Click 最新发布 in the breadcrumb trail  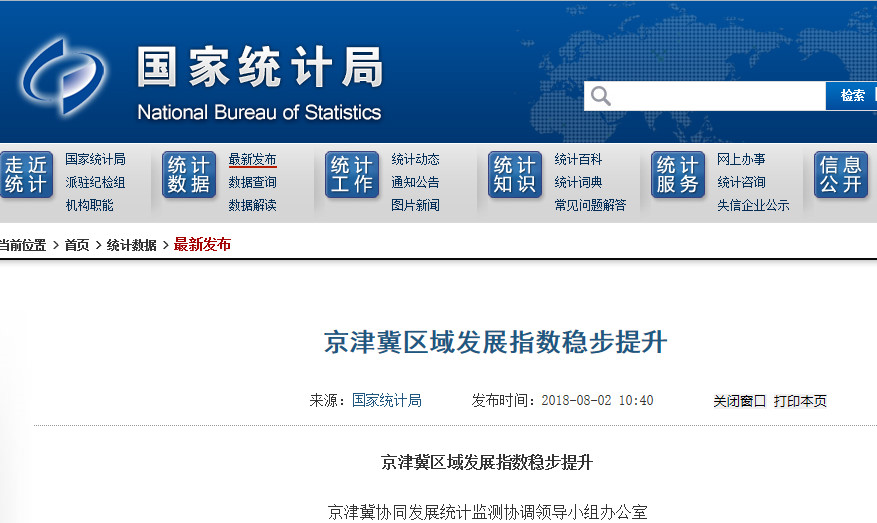[x=202, y=244]
